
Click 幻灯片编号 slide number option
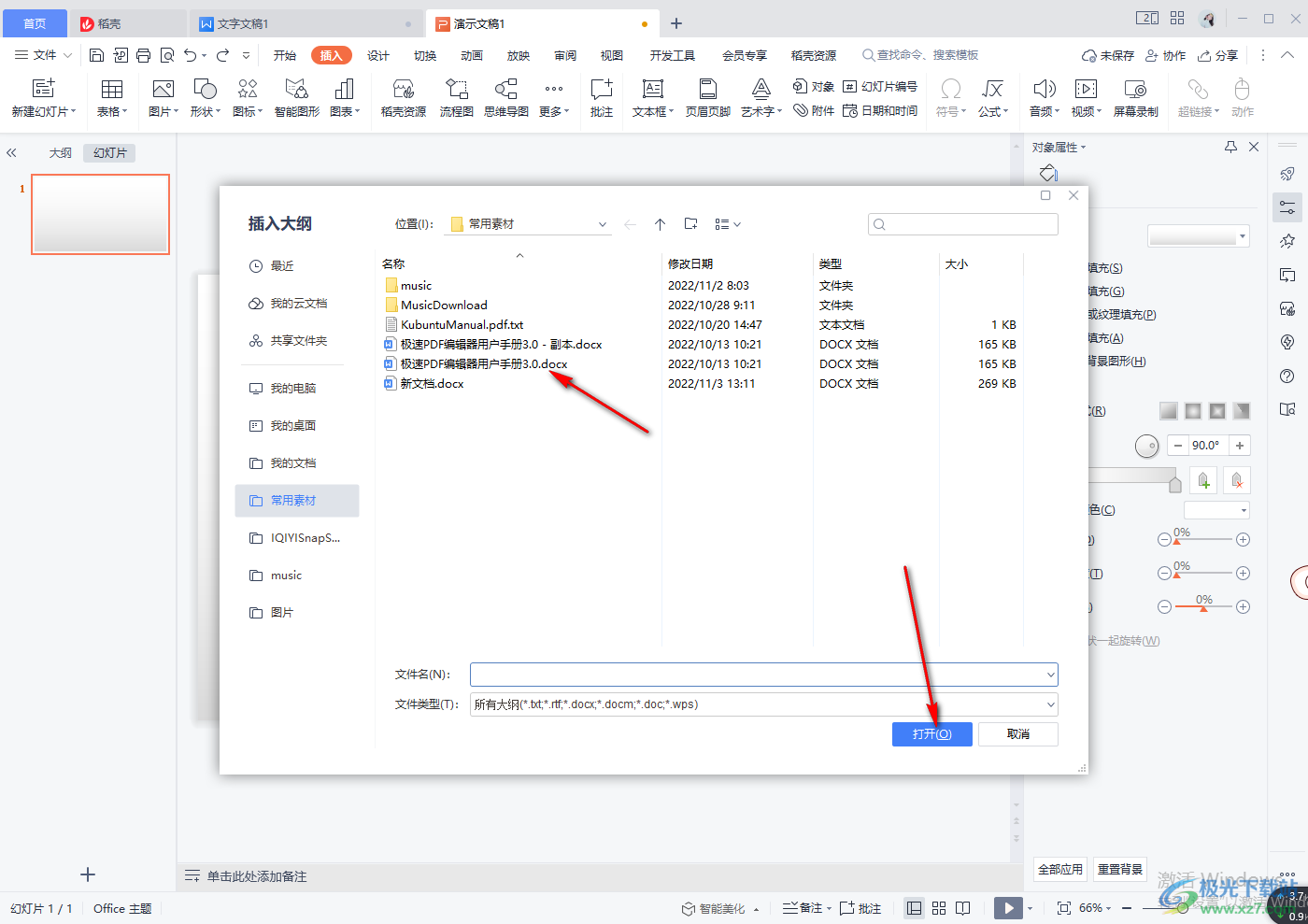coord(880,86)
